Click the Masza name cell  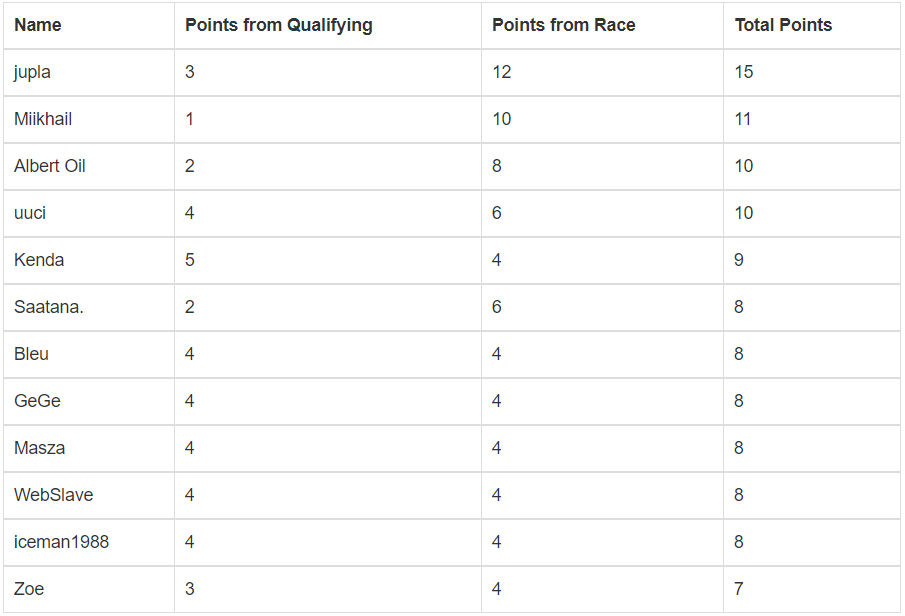point(40,448)
